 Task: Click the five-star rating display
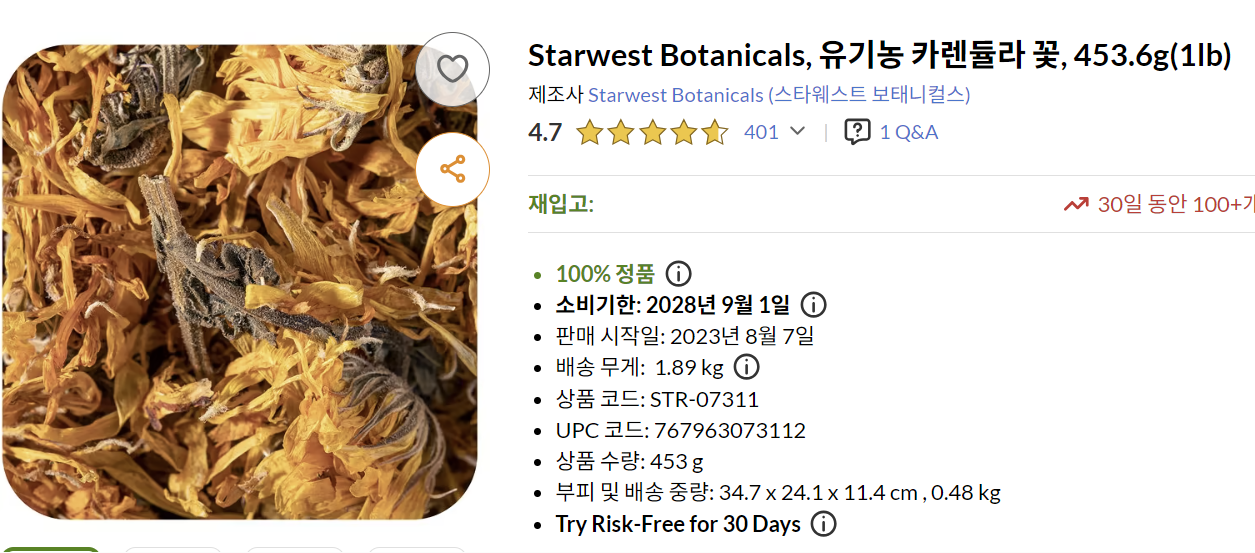click(x=652, y=132)
